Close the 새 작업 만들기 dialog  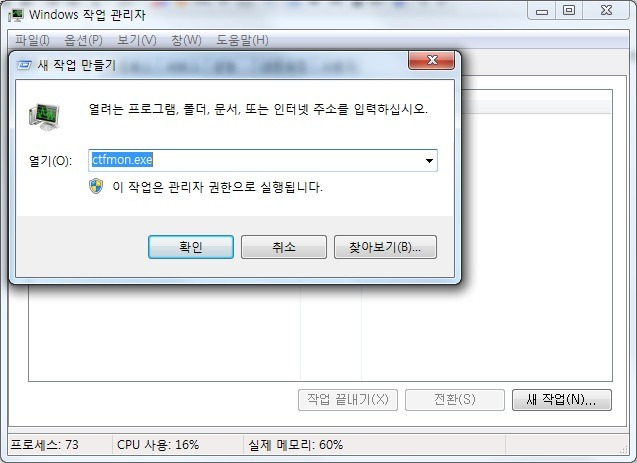coord(431,60)
